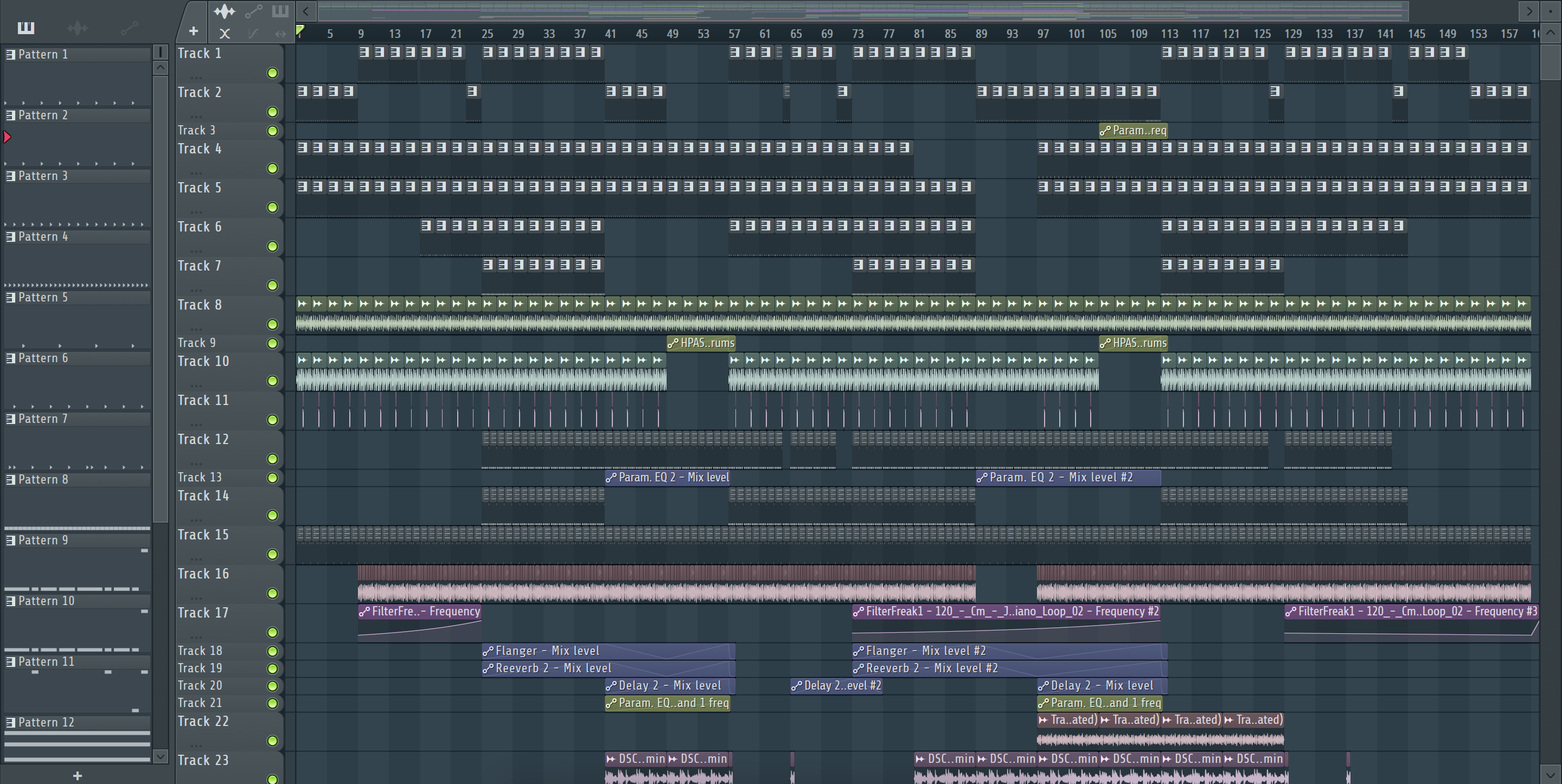Select Pattern 11 in the picker

click(78, 661)
